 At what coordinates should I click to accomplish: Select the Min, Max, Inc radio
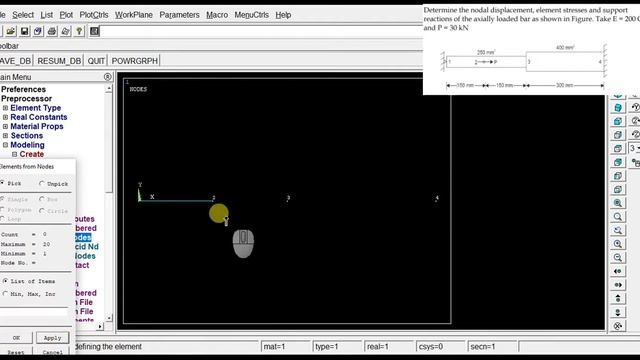click(5, 293)
